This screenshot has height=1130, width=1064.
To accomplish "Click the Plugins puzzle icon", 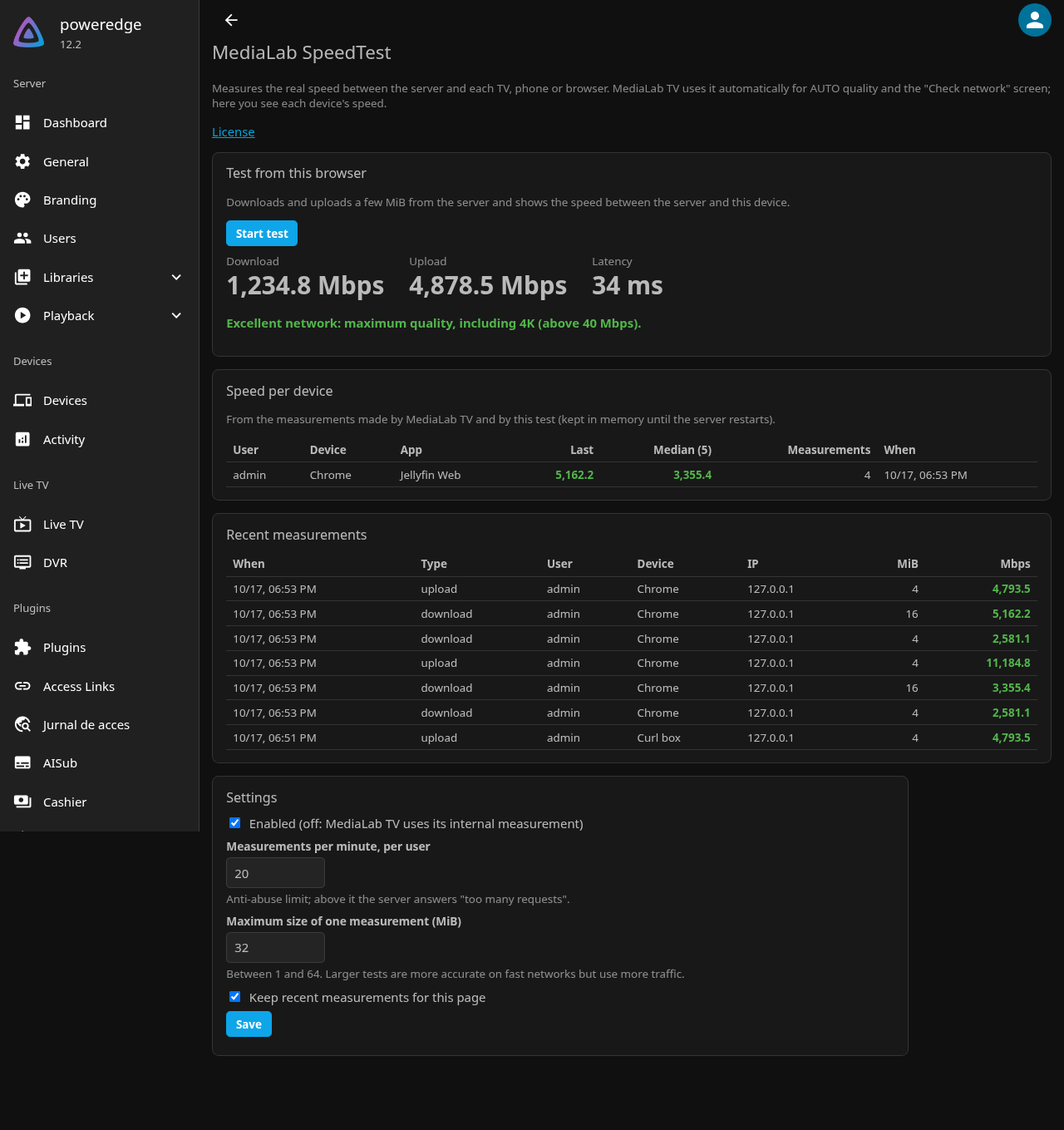I will [22, 647].
